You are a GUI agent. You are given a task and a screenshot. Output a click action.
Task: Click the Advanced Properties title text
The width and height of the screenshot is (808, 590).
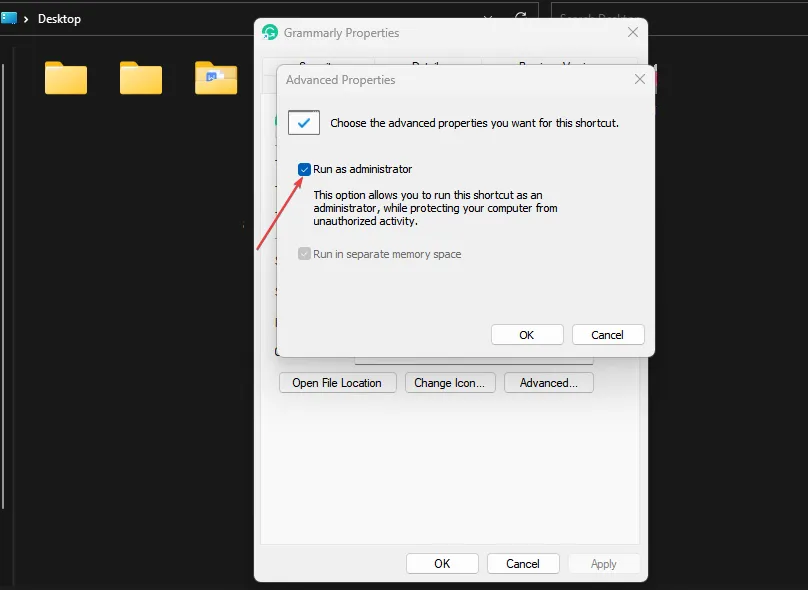click(341, 80)
